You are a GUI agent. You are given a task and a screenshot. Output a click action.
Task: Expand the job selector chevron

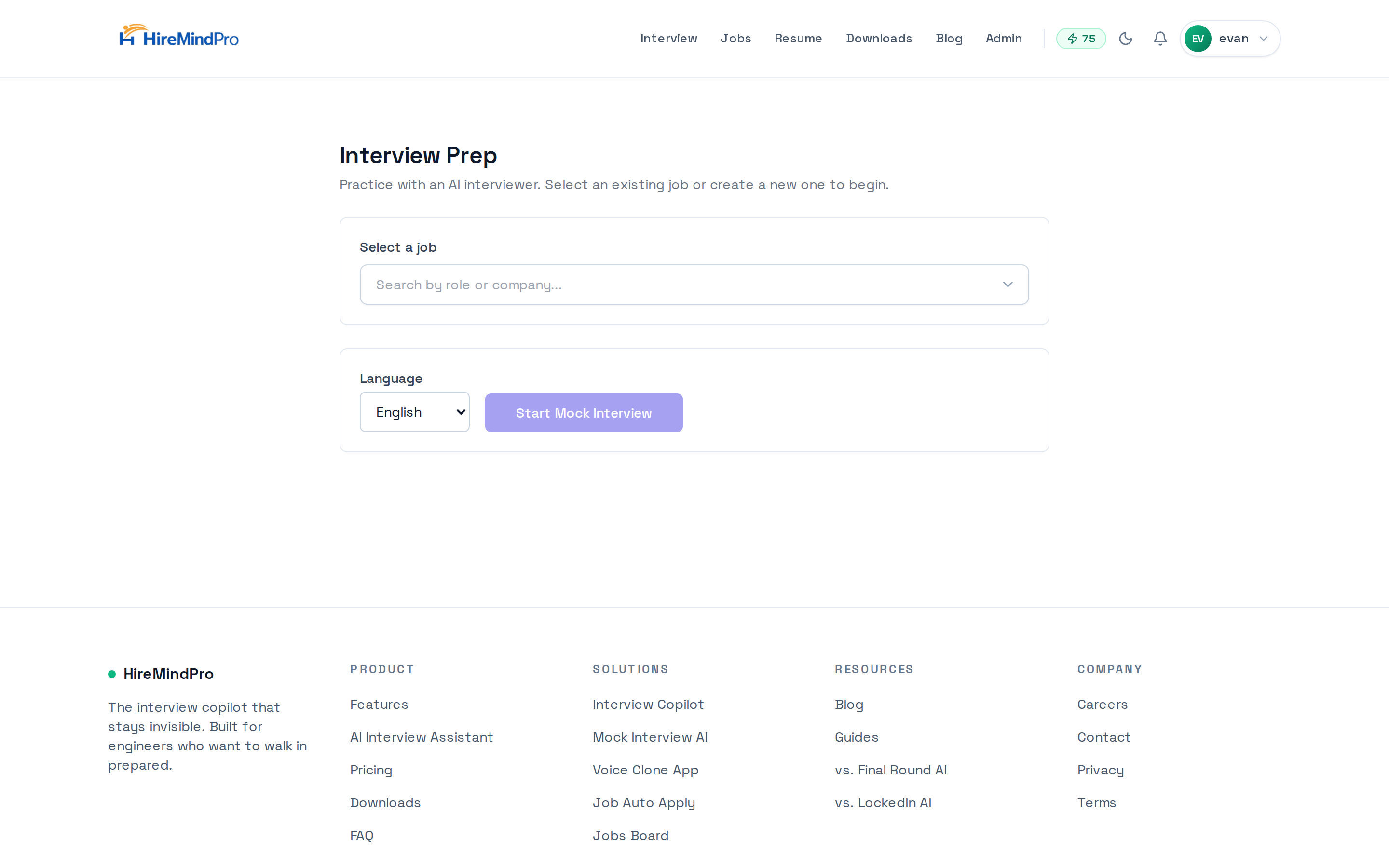(x=1008, y=285)
